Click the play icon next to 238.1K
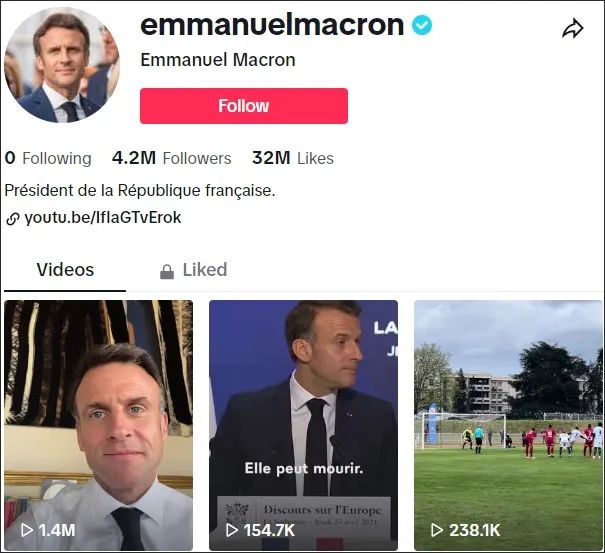This screenshot has width=605, height=553. [x=436, y=530]
